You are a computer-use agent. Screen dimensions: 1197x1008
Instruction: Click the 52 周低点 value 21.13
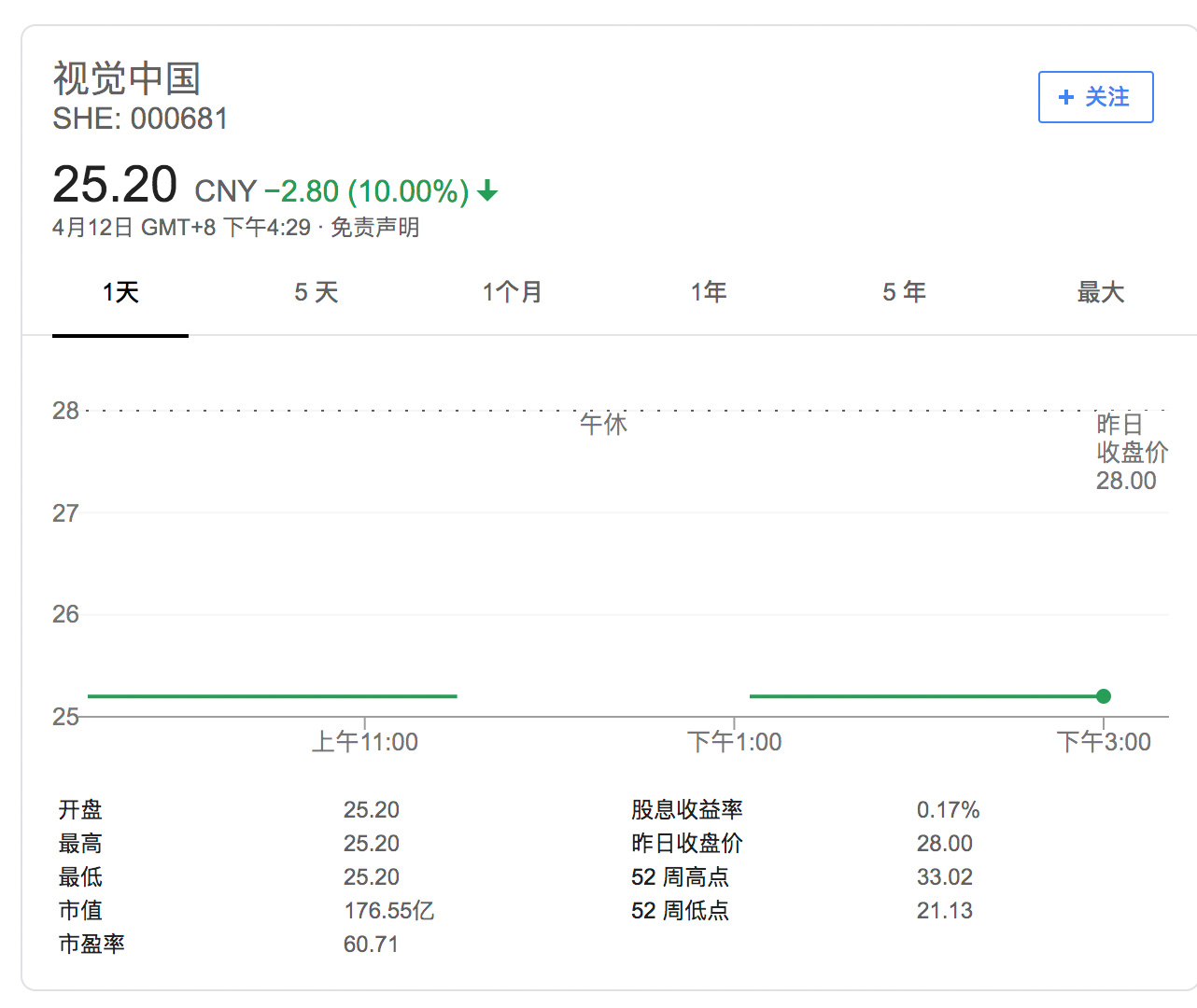[945, 910]
